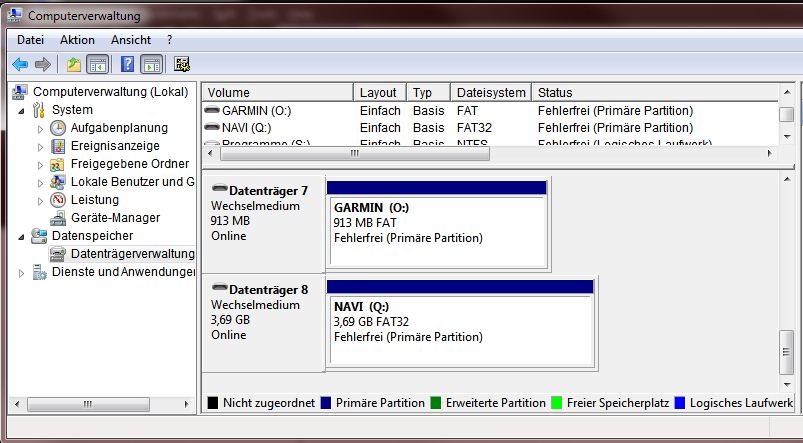Screen dimensions: 803x443
Task: Click the disk view scroll-down arrow
Action: (787, 385)
